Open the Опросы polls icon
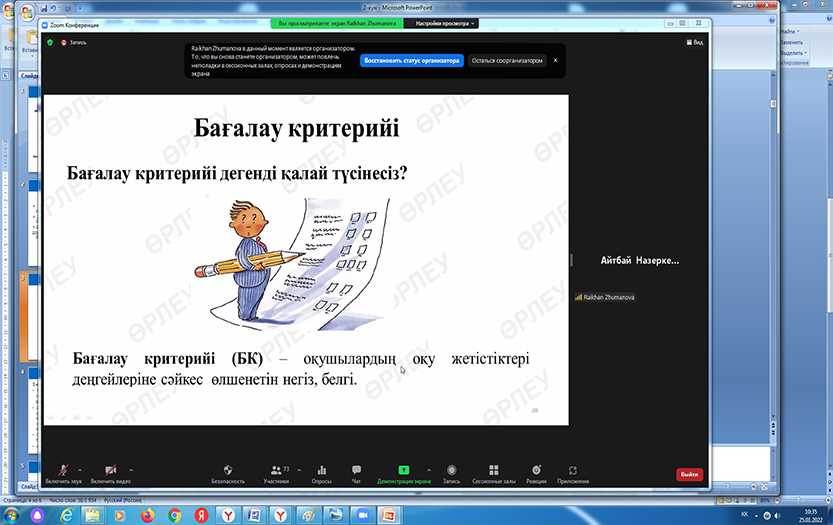The height and width of the screenshot is (525, 833). (322, 472)
